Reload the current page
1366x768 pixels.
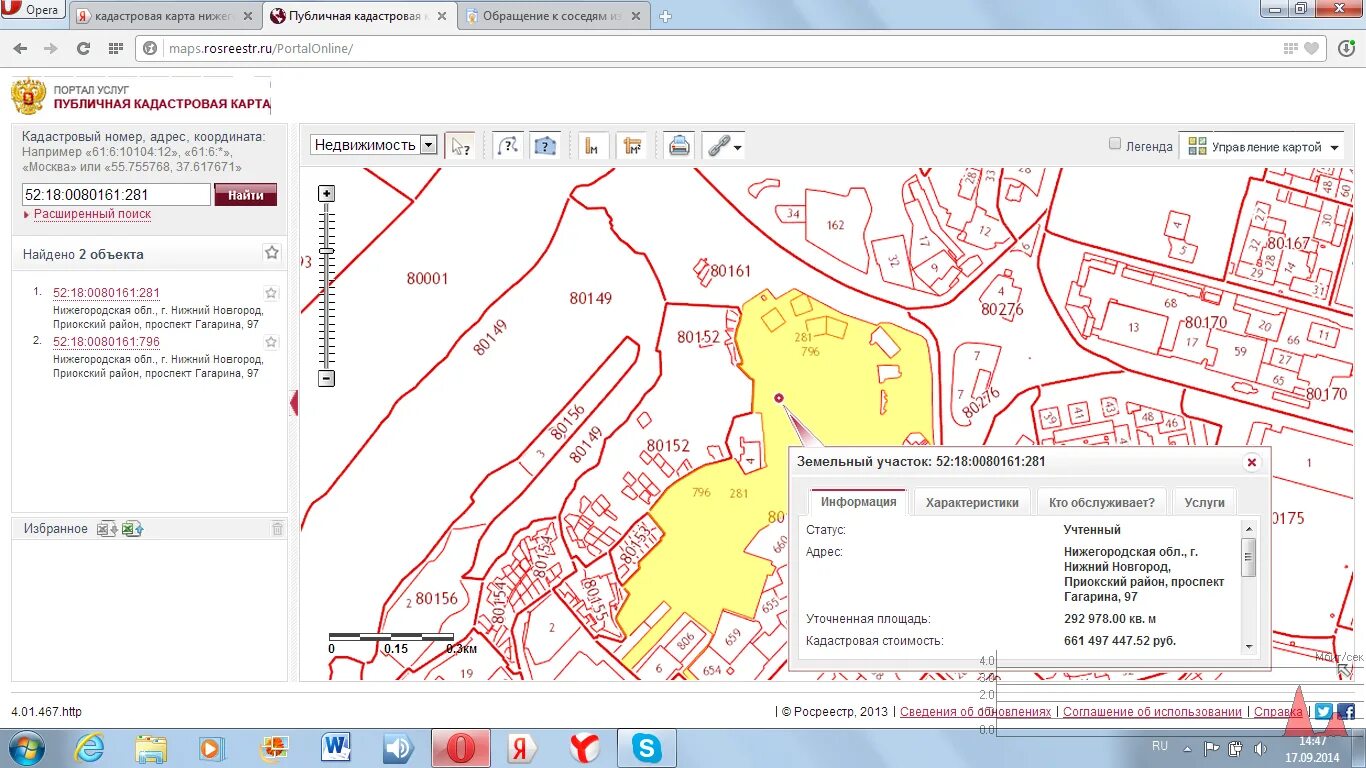click(83, 48)
